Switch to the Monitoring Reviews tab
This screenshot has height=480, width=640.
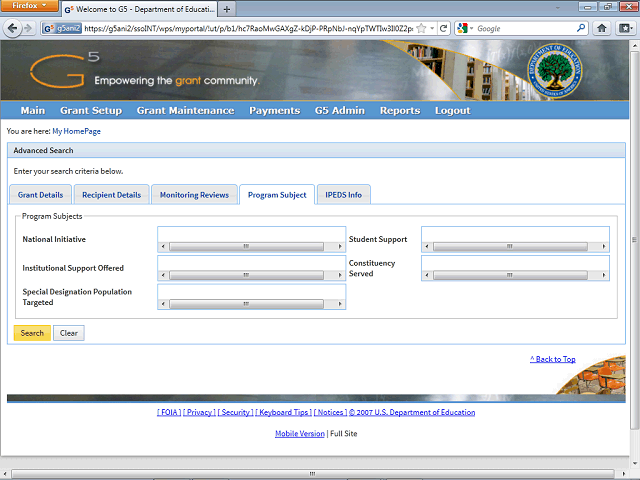pyautogui.click(x=194, y=195)
